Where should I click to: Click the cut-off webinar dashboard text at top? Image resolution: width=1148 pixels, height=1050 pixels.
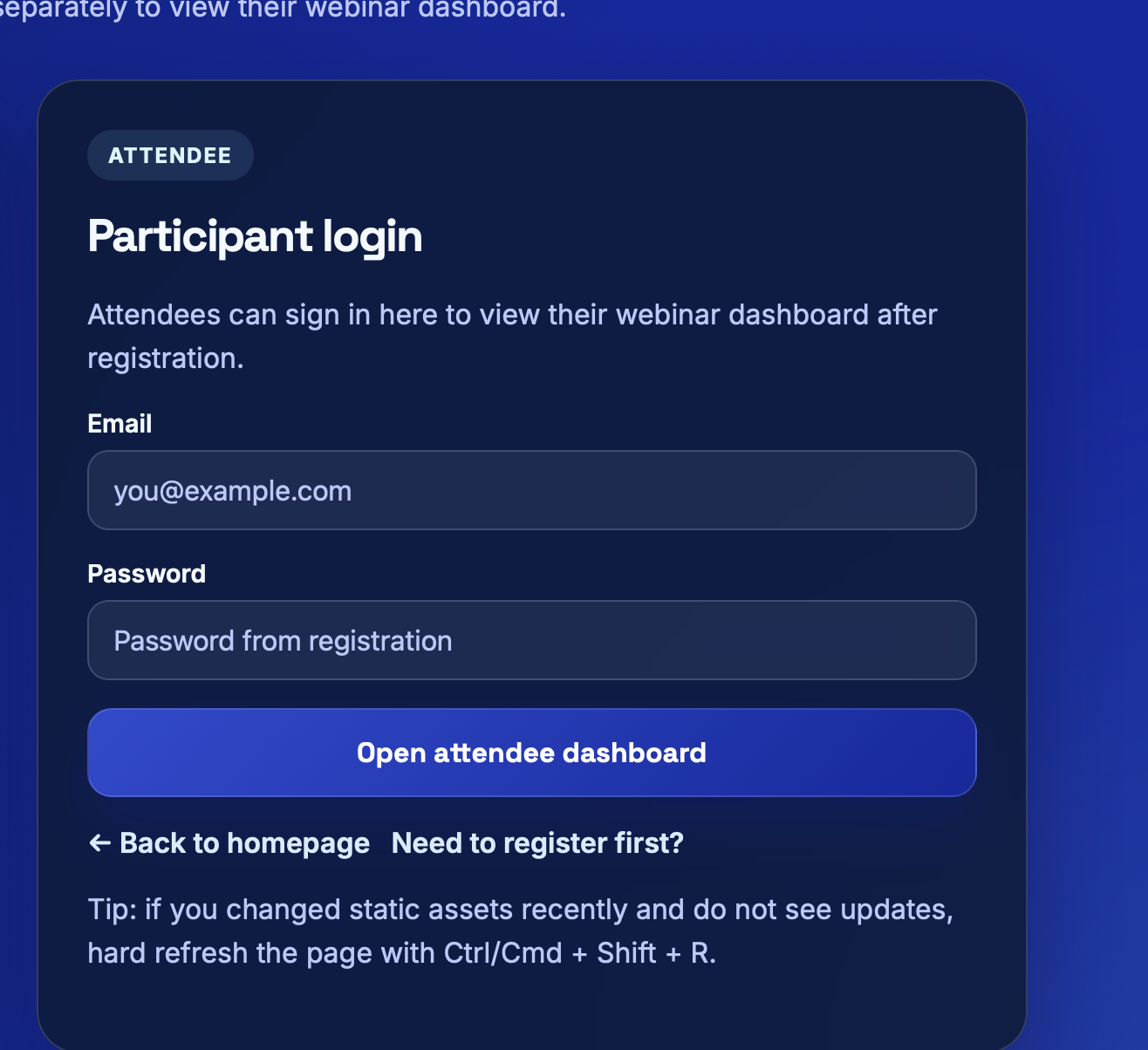pos(282,10)
